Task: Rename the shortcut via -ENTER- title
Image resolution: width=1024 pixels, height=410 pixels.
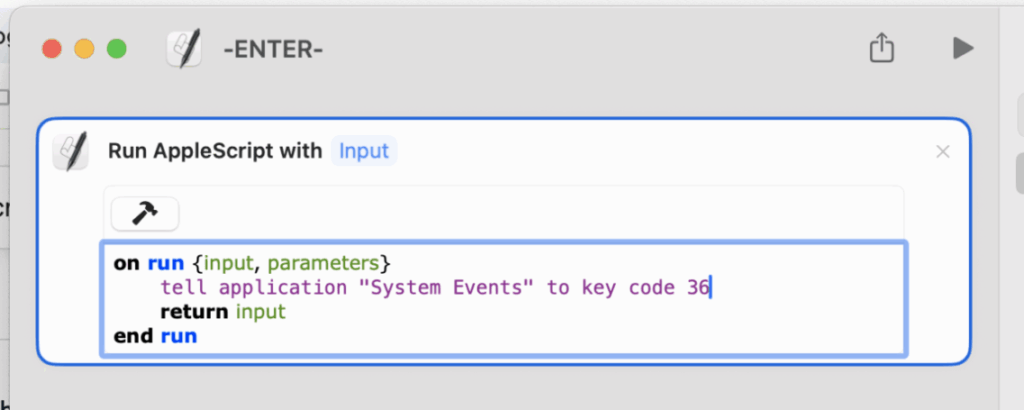Action: pos(274,50)
